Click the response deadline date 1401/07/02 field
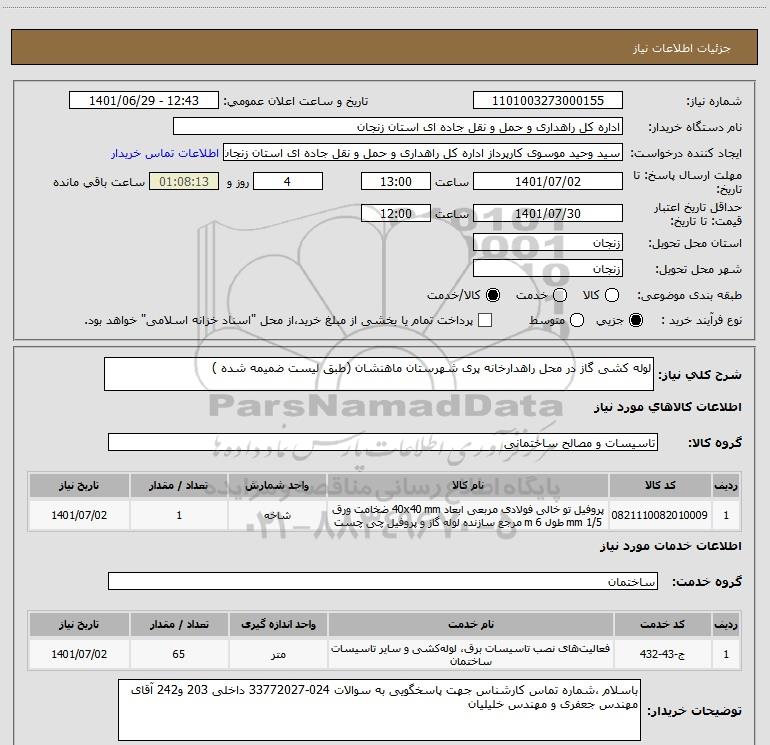The image size is (770, 745). pyautogui.click(x=548, y=181)
